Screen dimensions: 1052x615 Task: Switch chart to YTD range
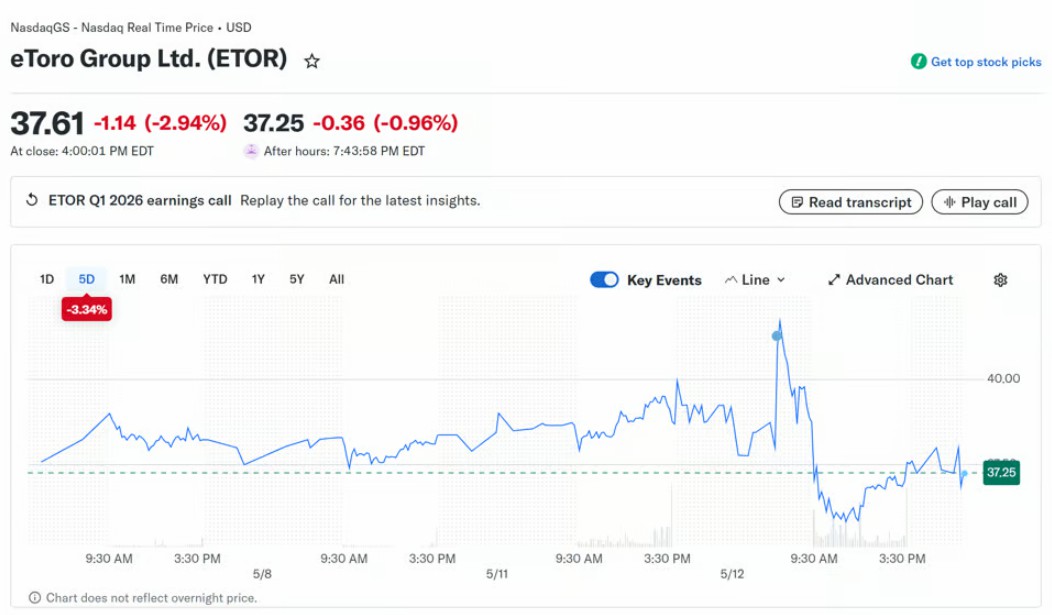(215, 279)
